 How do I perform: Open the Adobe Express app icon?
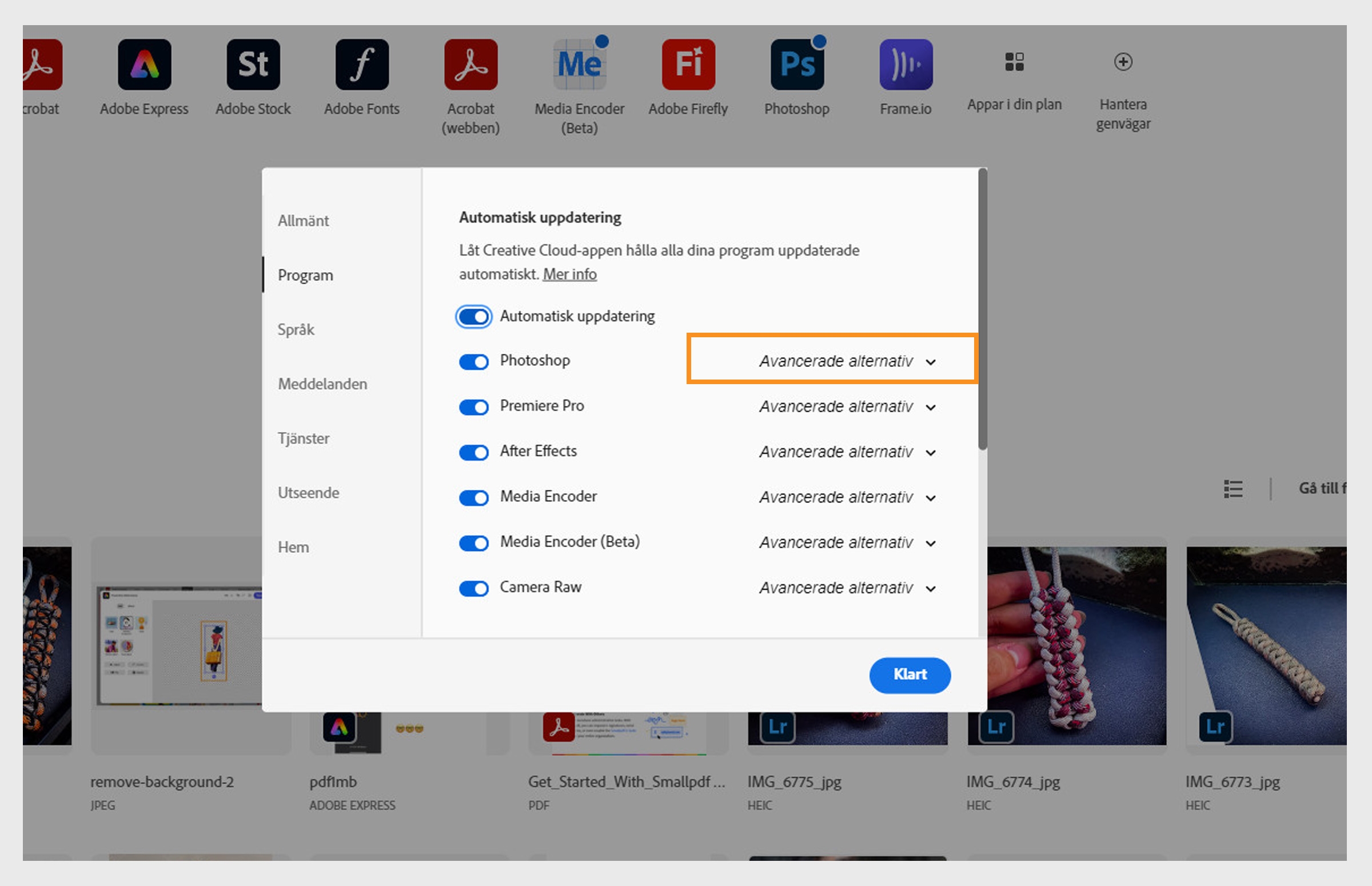[144, 63]
